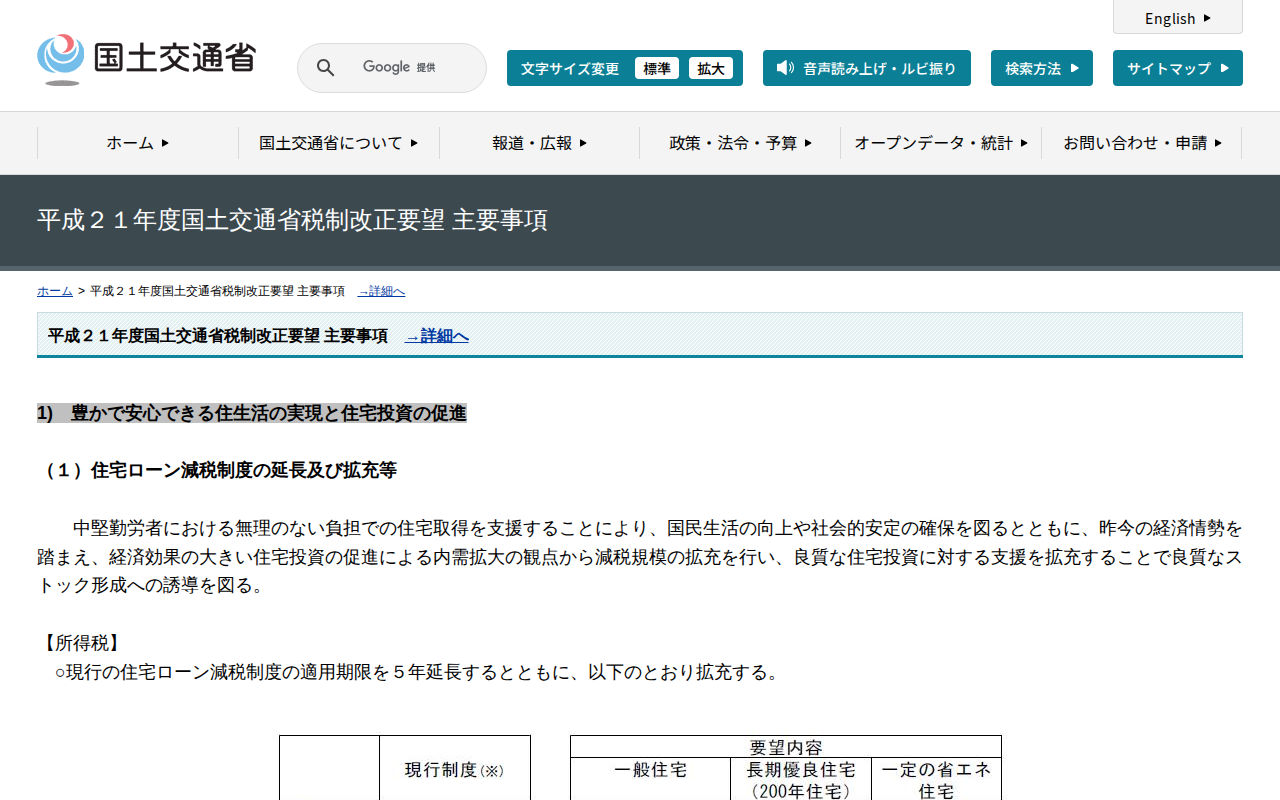Open the 検索方法 page
This screenshot has width=1280, height=800.
point(1042,68)
